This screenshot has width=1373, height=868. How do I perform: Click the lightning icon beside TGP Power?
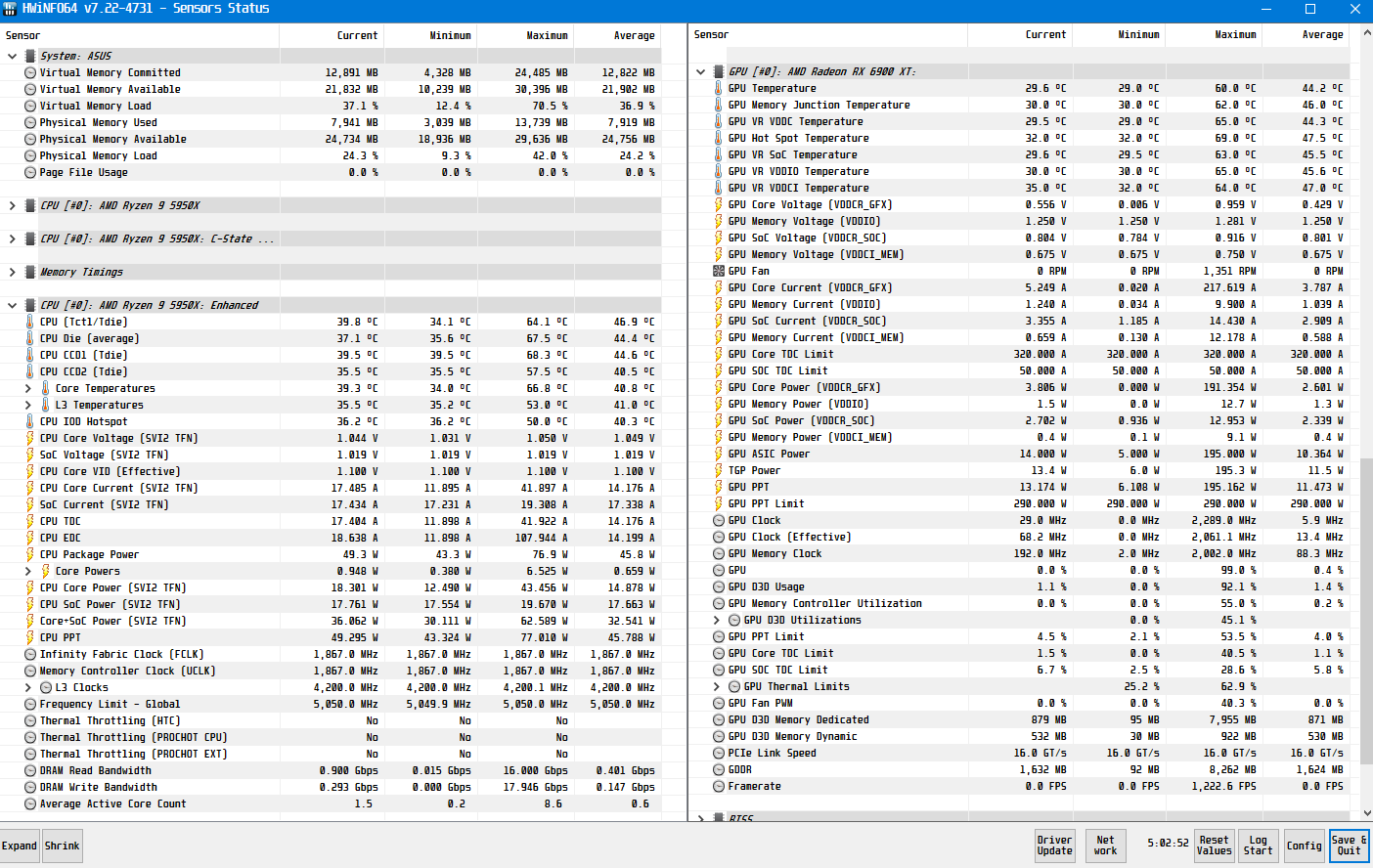click(x=719, y=470)
